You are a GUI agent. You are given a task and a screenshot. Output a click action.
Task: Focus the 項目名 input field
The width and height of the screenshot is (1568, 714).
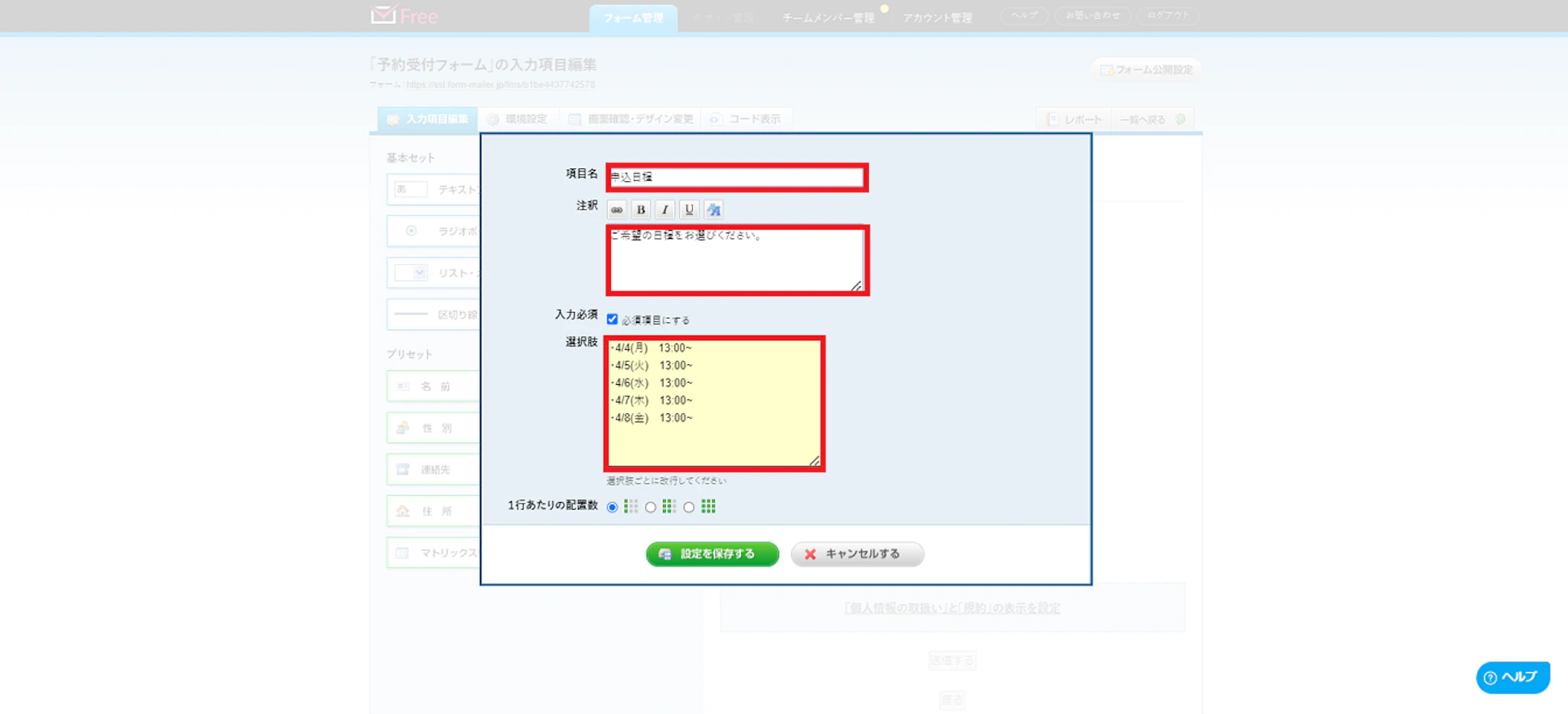737,177
